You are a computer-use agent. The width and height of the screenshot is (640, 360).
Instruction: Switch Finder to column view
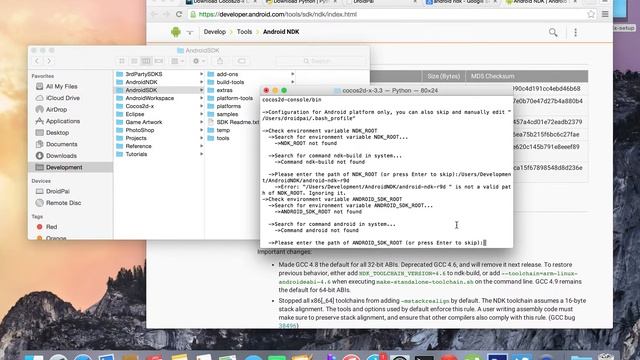click(146, 61)
